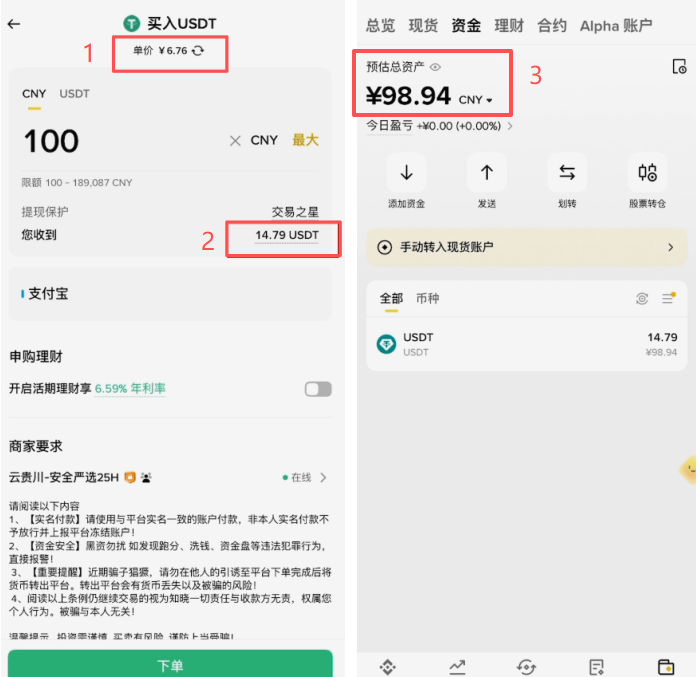Open the orders icon in bottom navigation
Screen dimensions: 697x677
pos(596,667)
